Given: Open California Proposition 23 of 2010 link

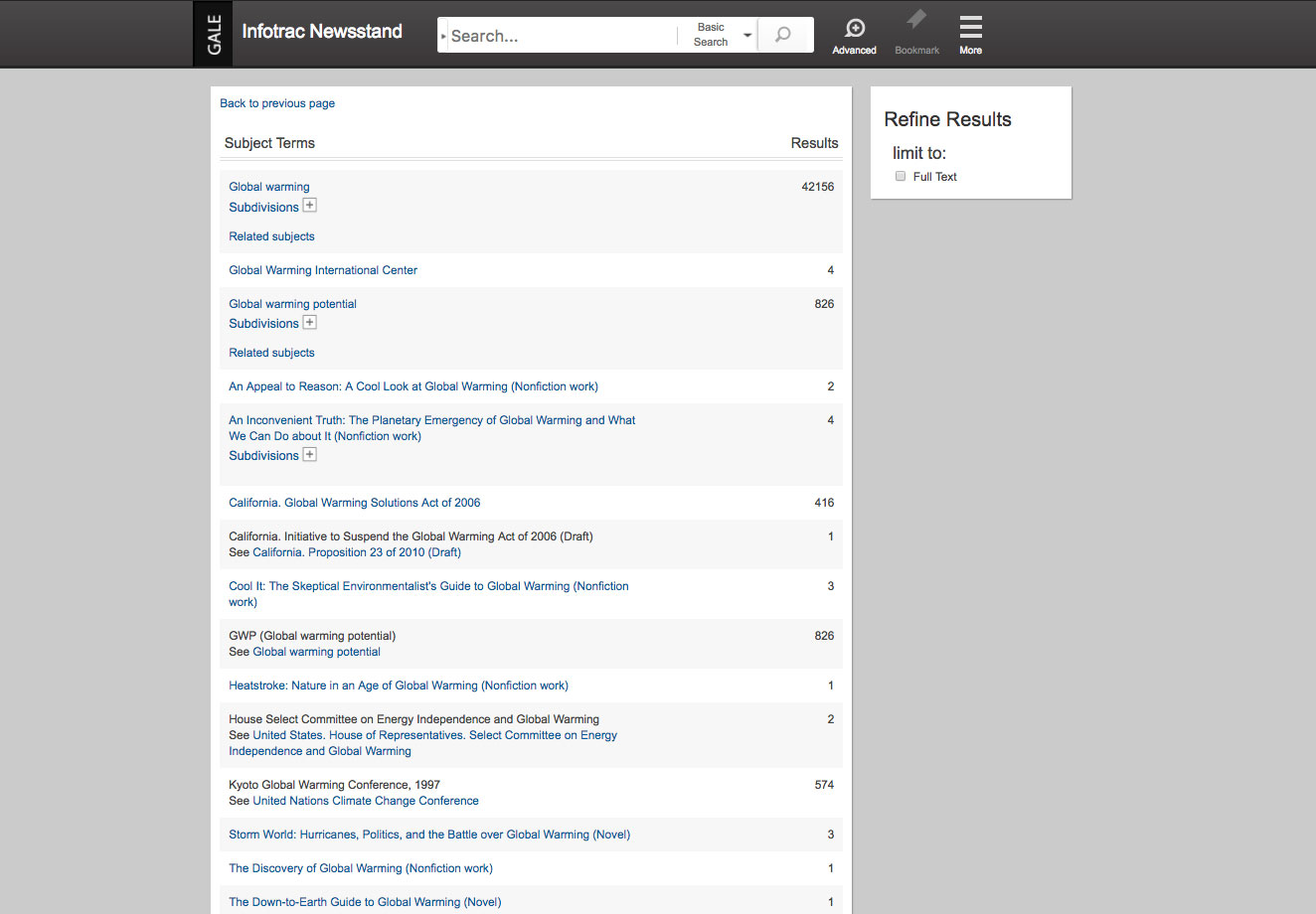Looking at the screenshot, I should pyautogui.click(x=357, y=552).
